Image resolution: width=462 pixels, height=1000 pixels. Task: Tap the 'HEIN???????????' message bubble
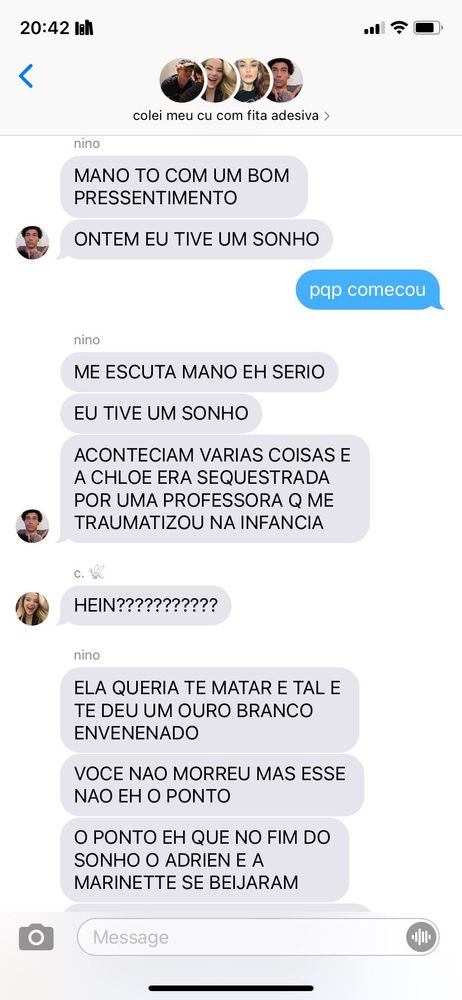[145, 605]
